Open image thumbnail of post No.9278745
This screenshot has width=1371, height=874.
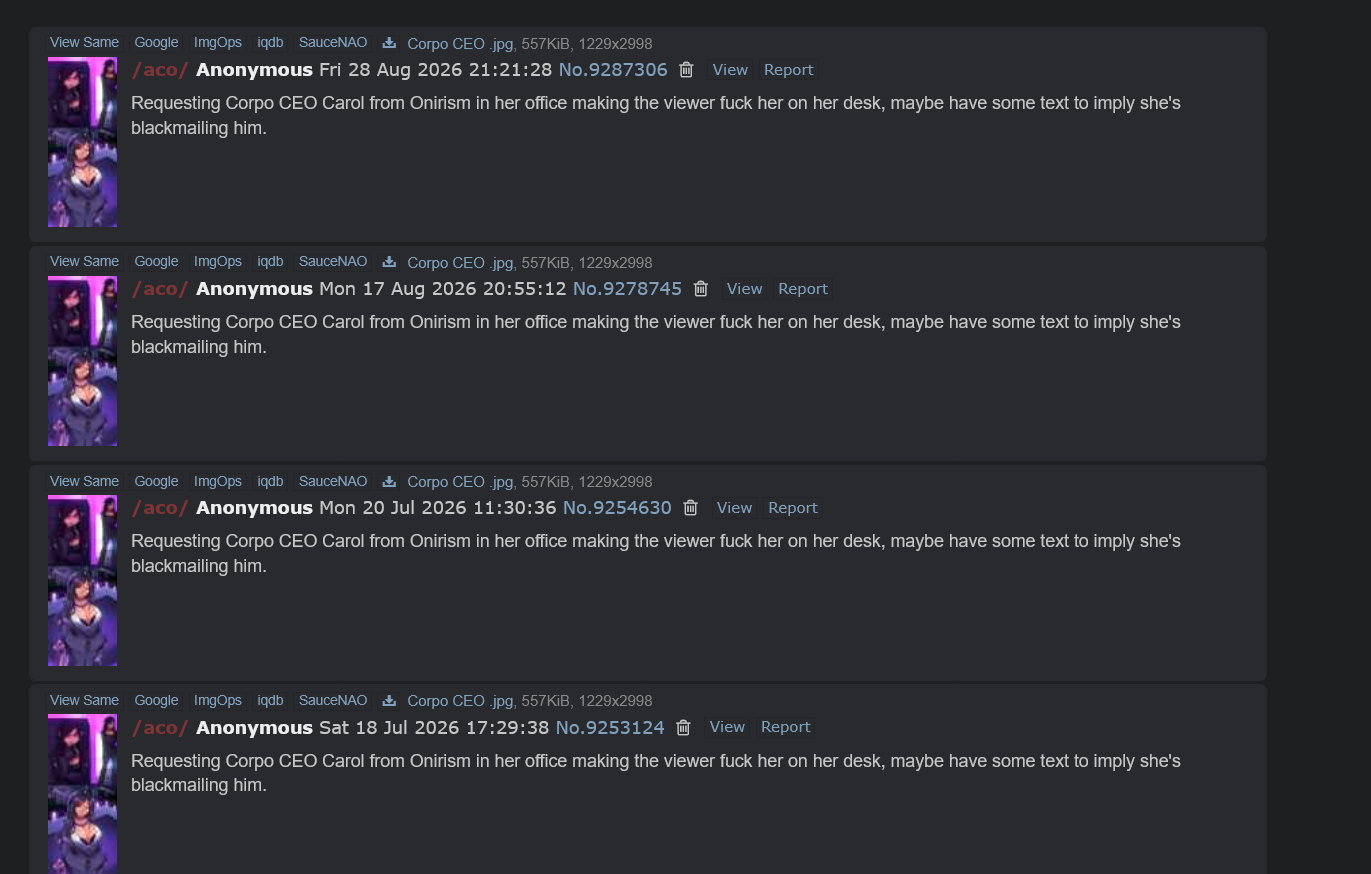point(82,361)
